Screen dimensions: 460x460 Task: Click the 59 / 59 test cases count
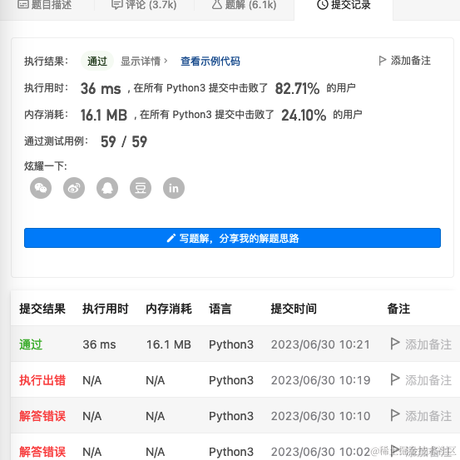tap(124, 142)
